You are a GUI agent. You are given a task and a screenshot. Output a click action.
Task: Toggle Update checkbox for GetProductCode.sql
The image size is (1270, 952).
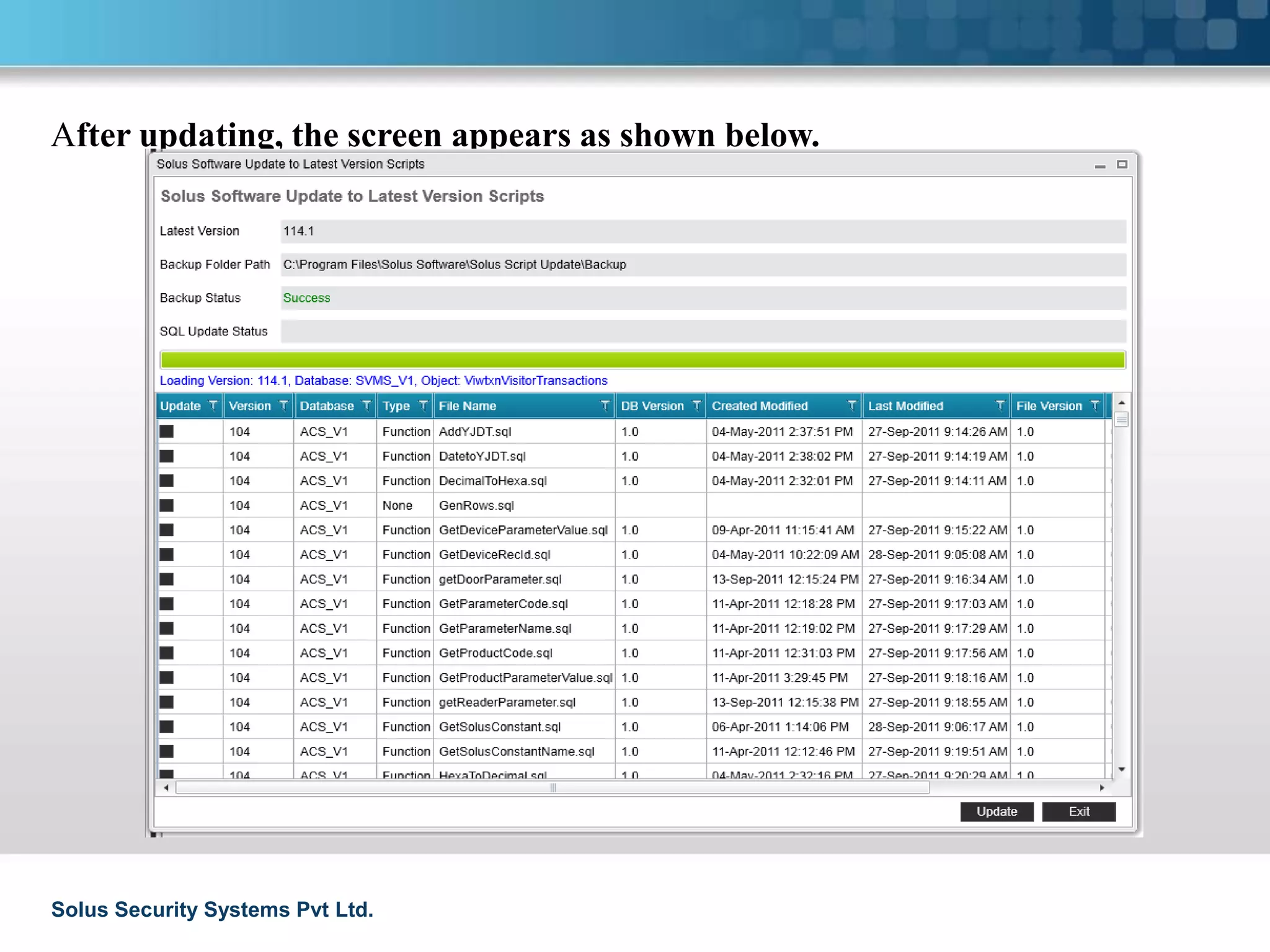pos(167,653)
